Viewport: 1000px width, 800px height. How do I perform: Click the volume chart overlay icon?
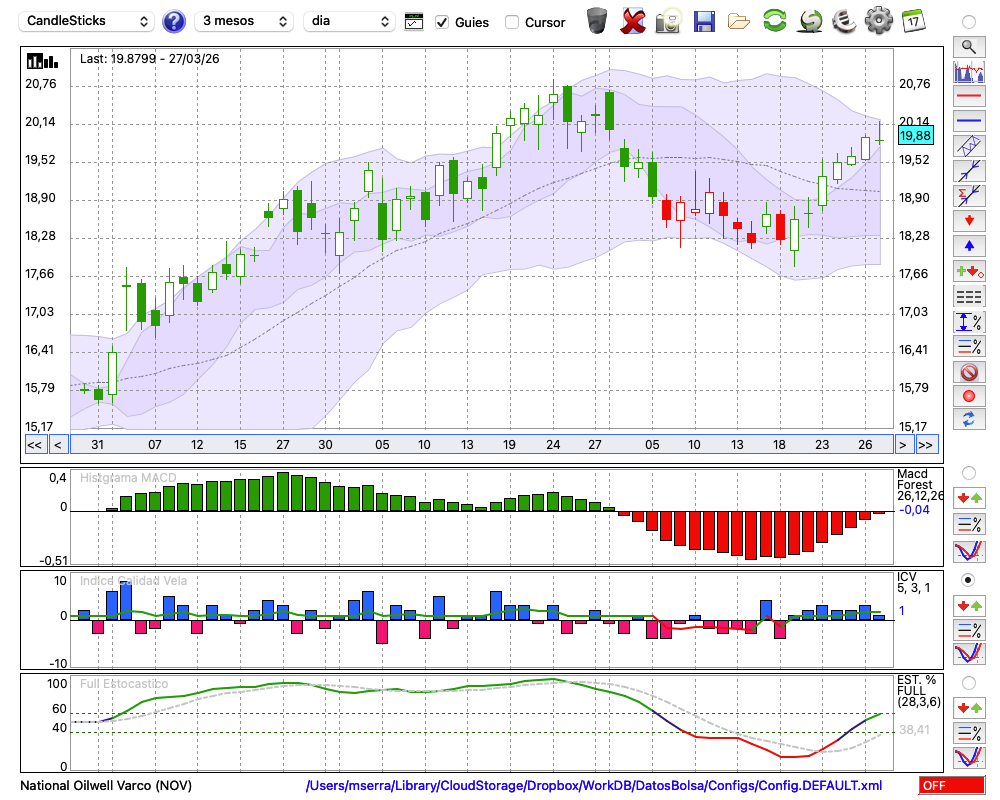tap(969, 71)
